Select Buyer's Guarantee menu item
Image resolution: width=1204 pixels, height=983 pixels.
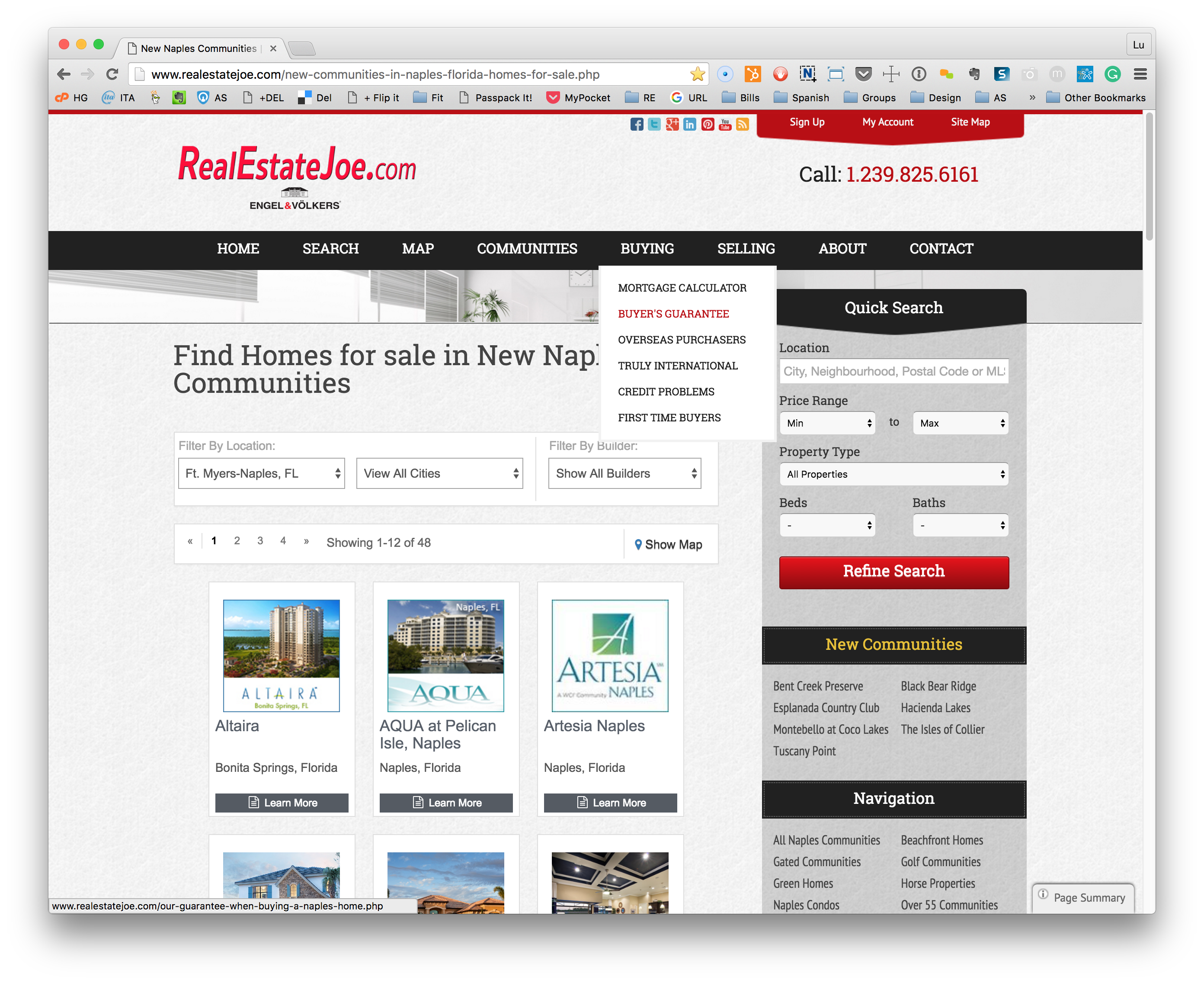(x=673, y=314)
